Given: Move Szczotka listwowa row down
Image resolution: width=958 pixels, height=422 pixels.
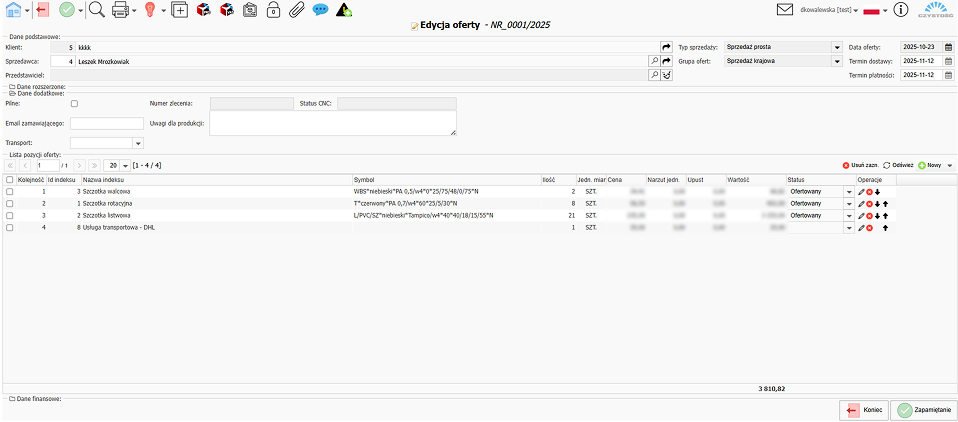Looking at the screenshot, I should (877, 216).
